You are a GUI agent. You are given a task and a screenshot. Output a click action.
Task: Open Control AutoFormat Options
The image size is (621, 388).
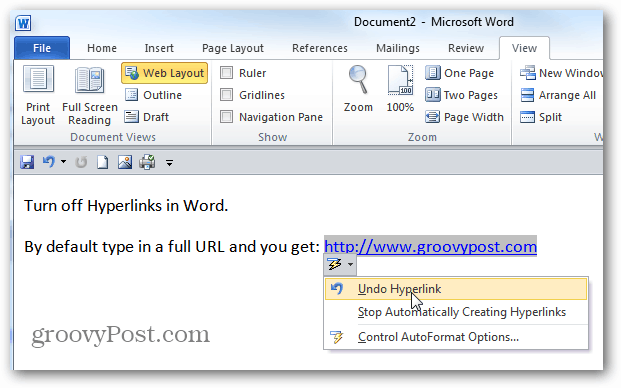(x=438, y=337)
